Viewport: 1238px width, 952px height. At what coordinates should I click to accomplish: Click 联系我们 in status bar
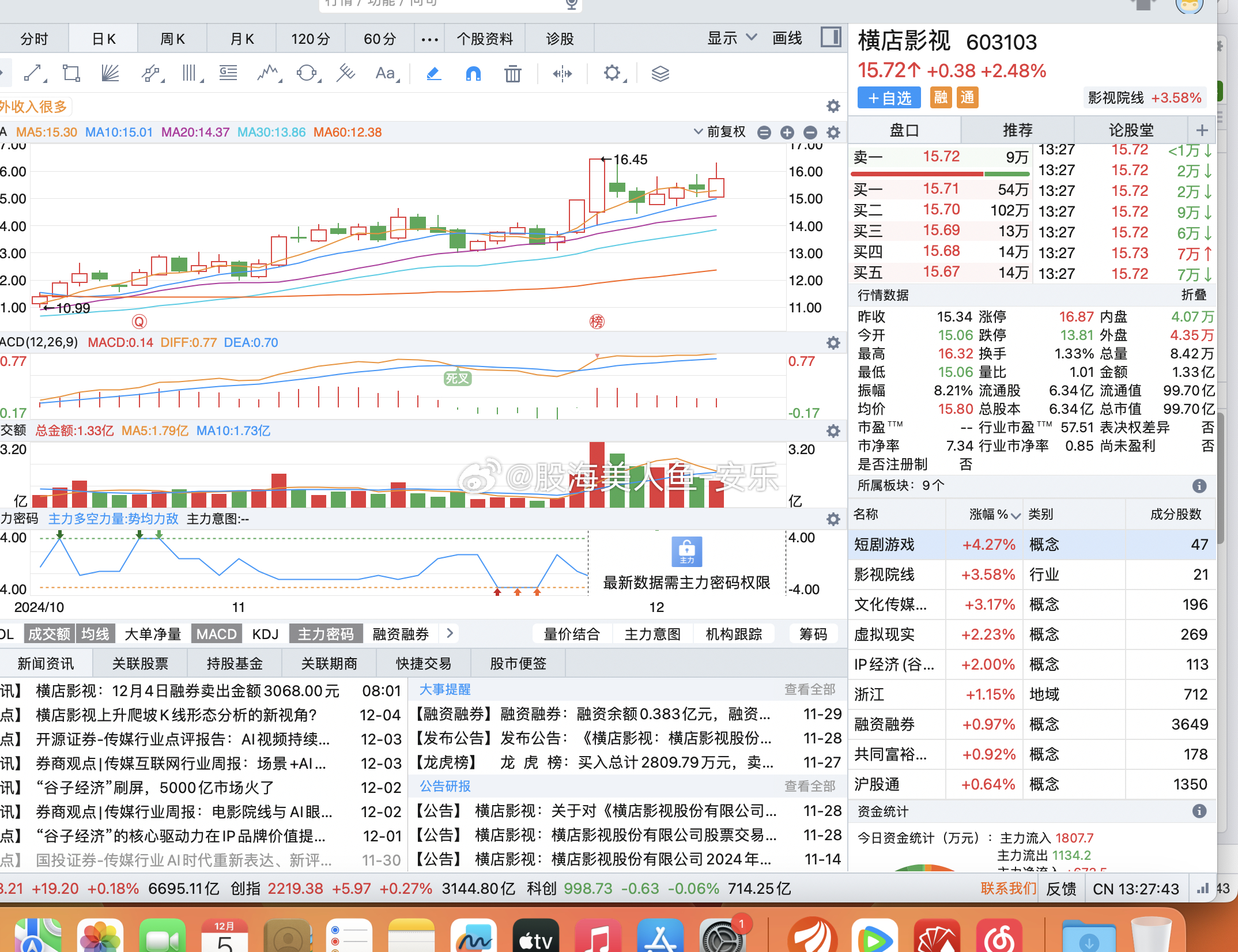click(x=1007, y=889)
